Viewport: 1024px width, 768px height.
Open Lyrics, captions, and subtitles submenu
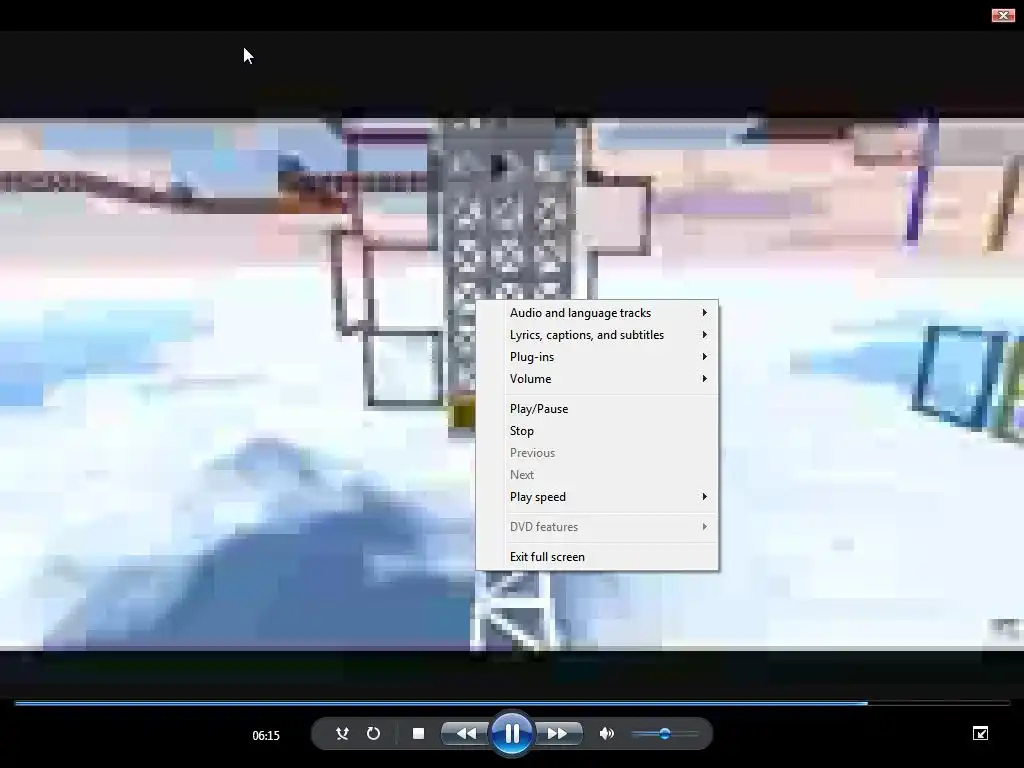(x=597, y=335)
